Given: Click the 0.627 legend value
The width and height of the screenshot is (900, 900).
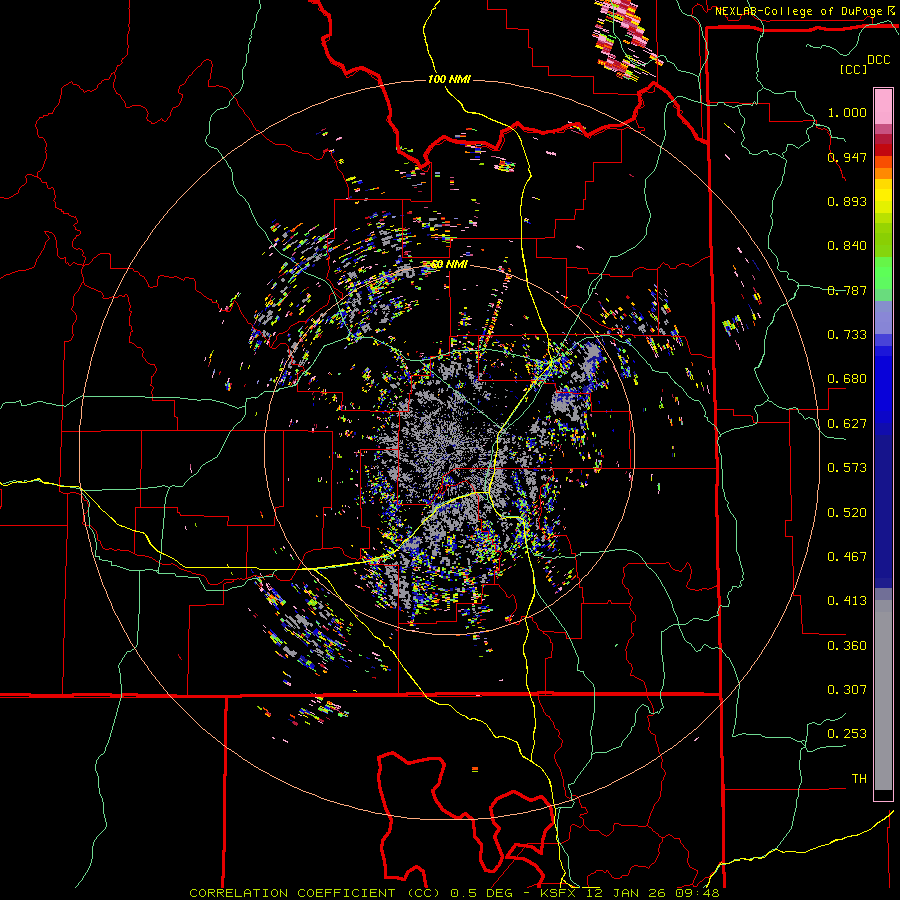Looking at the screenshot, I should (x=847, y=424).
